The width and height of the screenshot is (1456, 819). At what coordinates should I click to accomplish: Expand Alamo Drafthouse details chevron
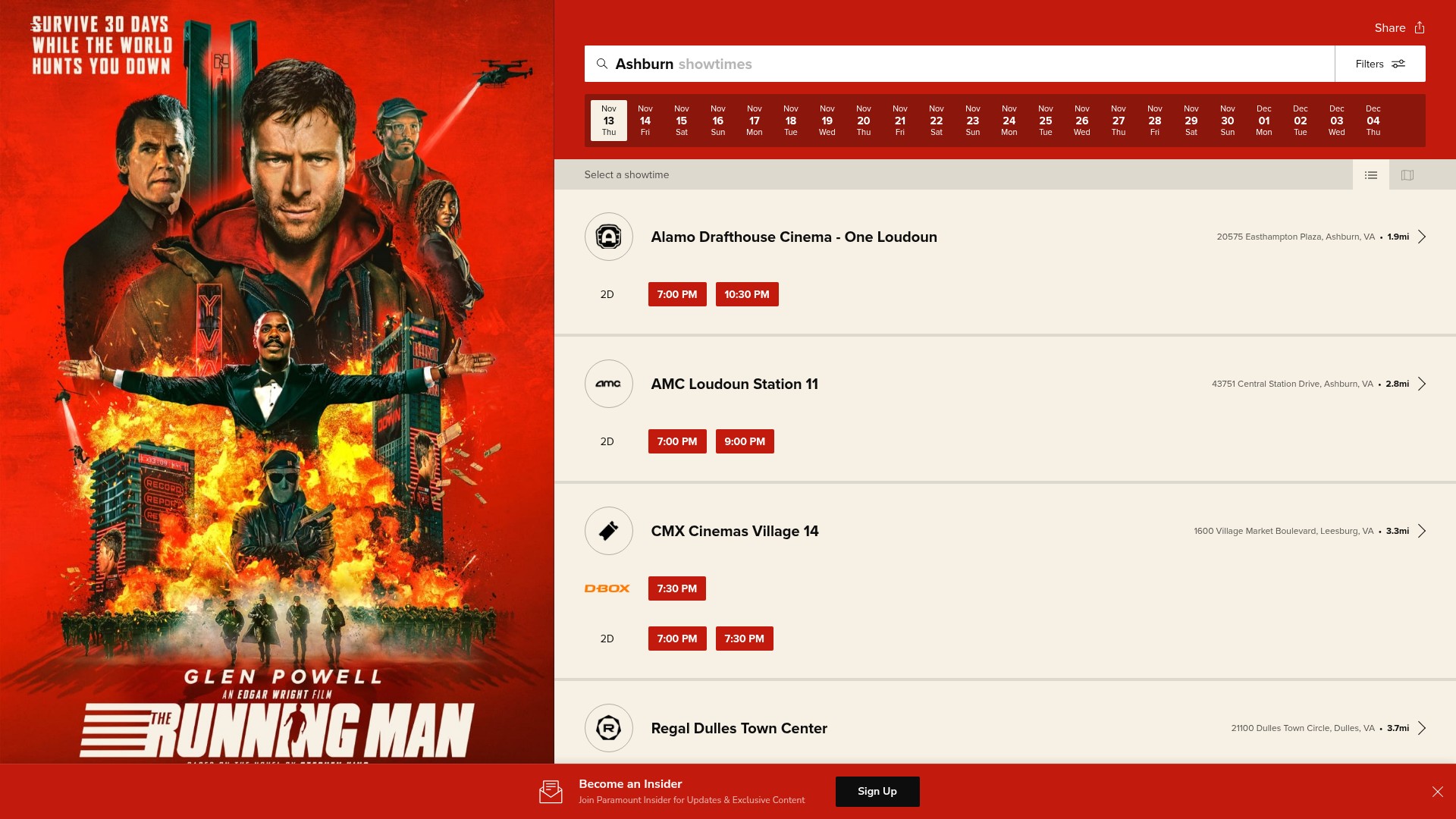point(1422,237)
